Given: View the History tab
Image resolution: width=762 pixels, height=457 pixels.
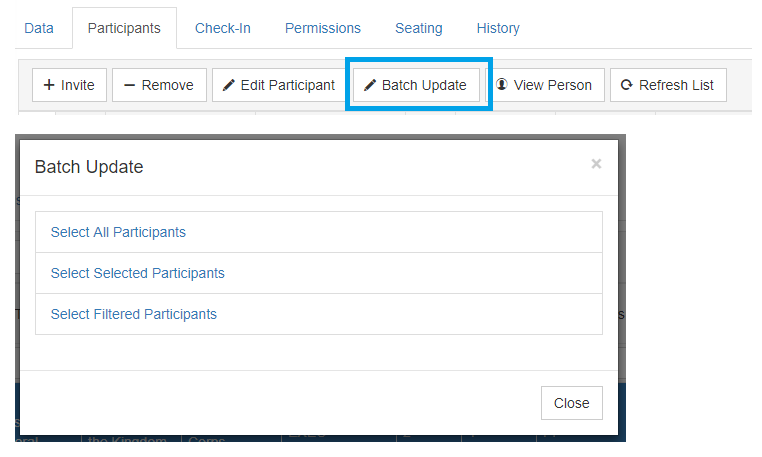Looking at the screenshot, I should tap(498, 28).
